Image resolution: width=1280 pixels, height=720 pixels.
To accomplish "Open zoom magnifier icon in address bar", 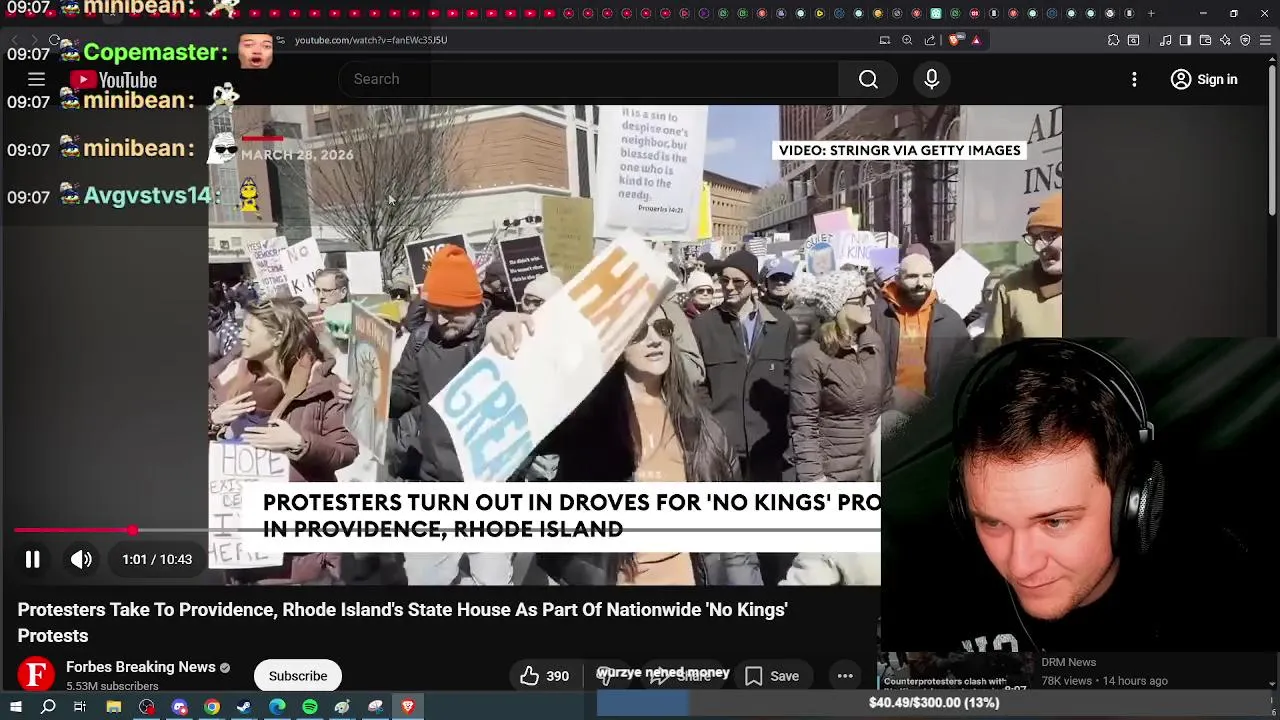I will click(x=907, y=40).
